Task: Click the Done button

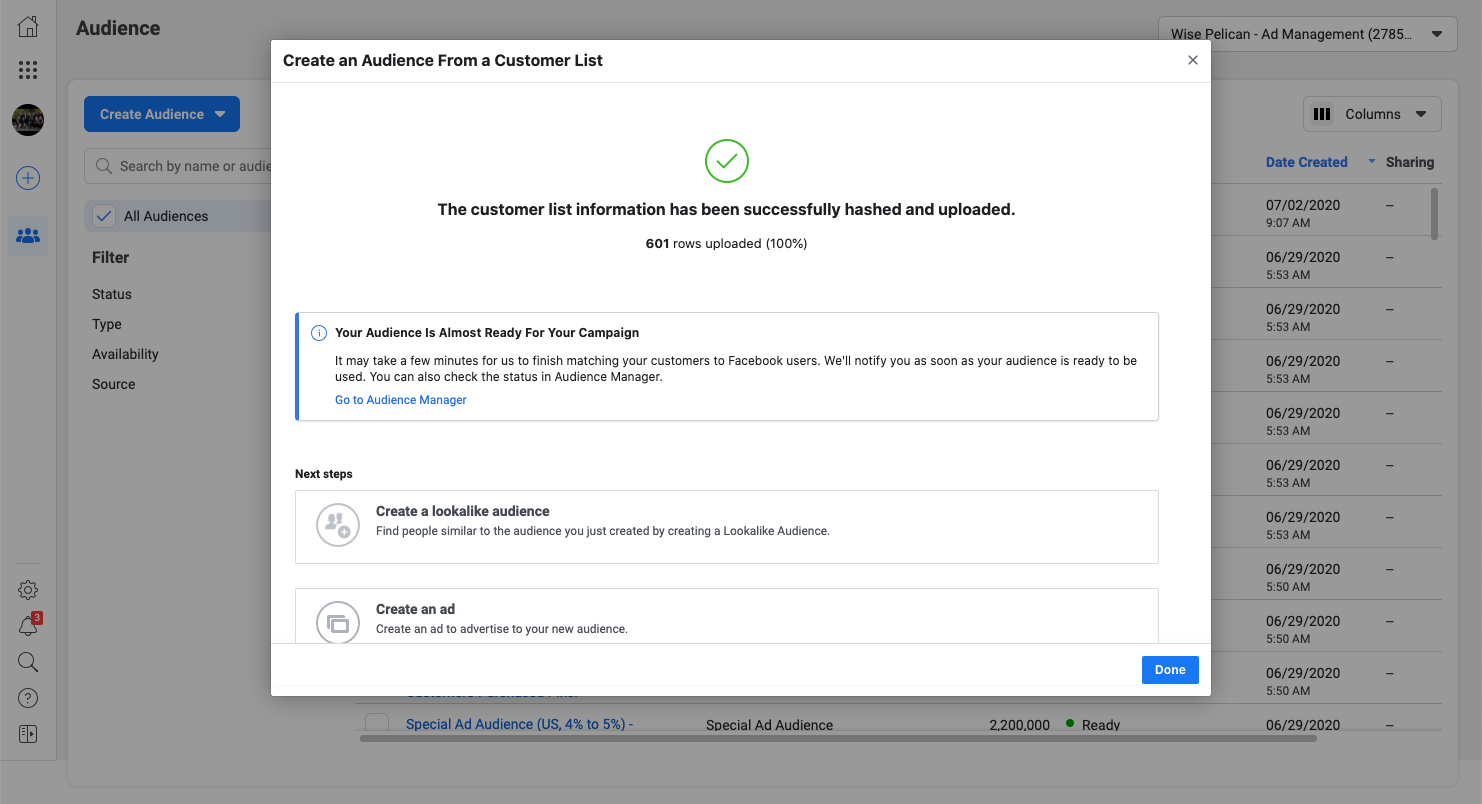Action: point(1170,670)
